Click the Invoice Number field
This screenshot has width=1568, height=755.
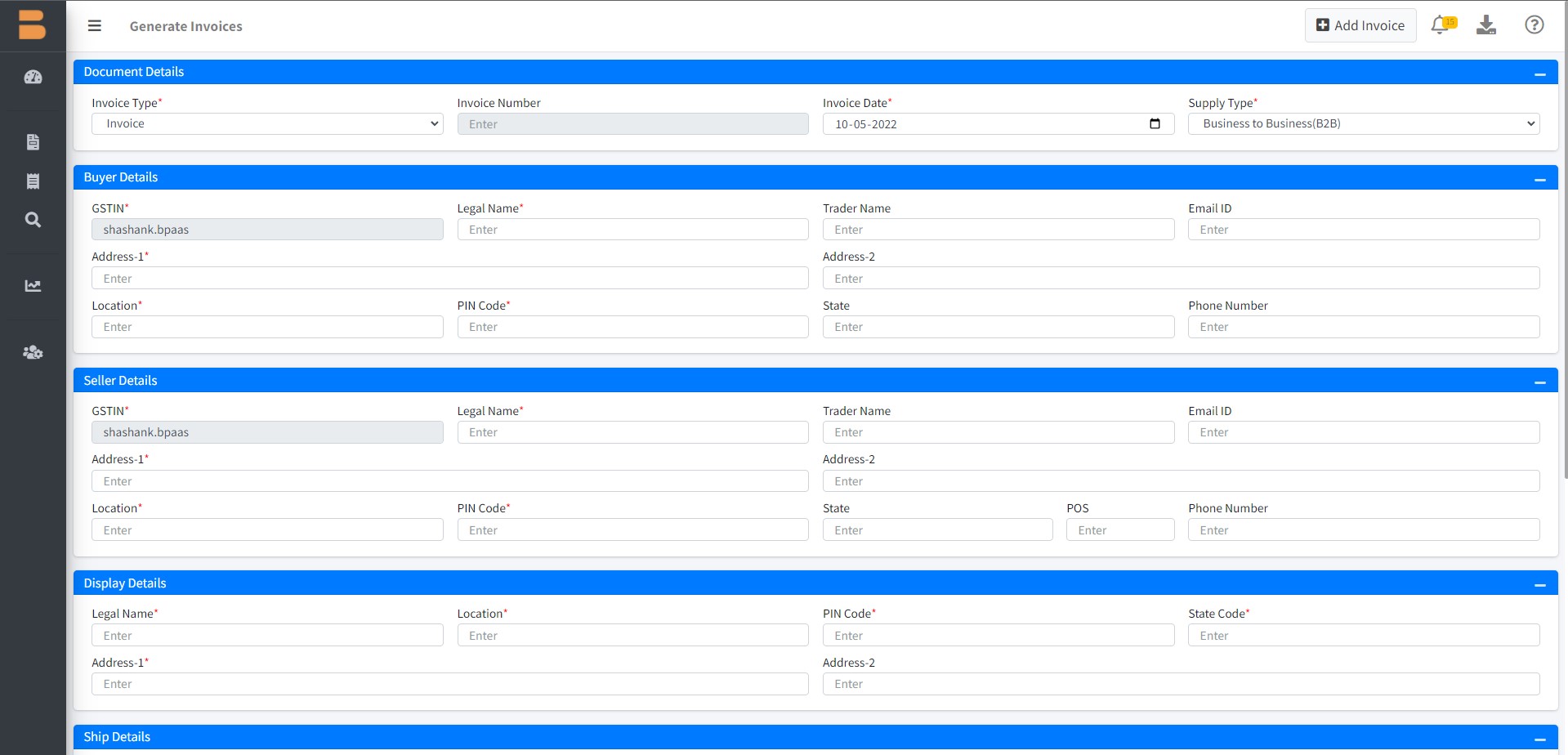[632, 124]
